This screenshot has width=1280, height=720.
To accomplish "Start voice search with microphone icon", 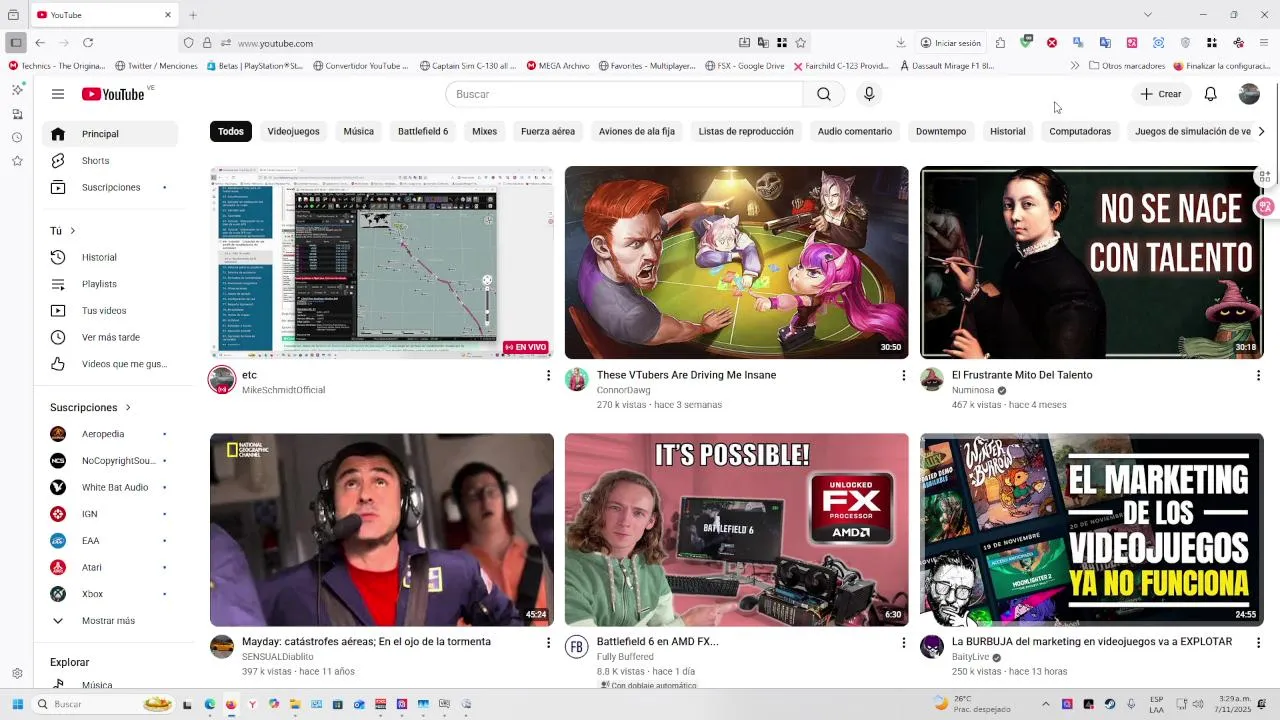I will [x=869, y=94].
